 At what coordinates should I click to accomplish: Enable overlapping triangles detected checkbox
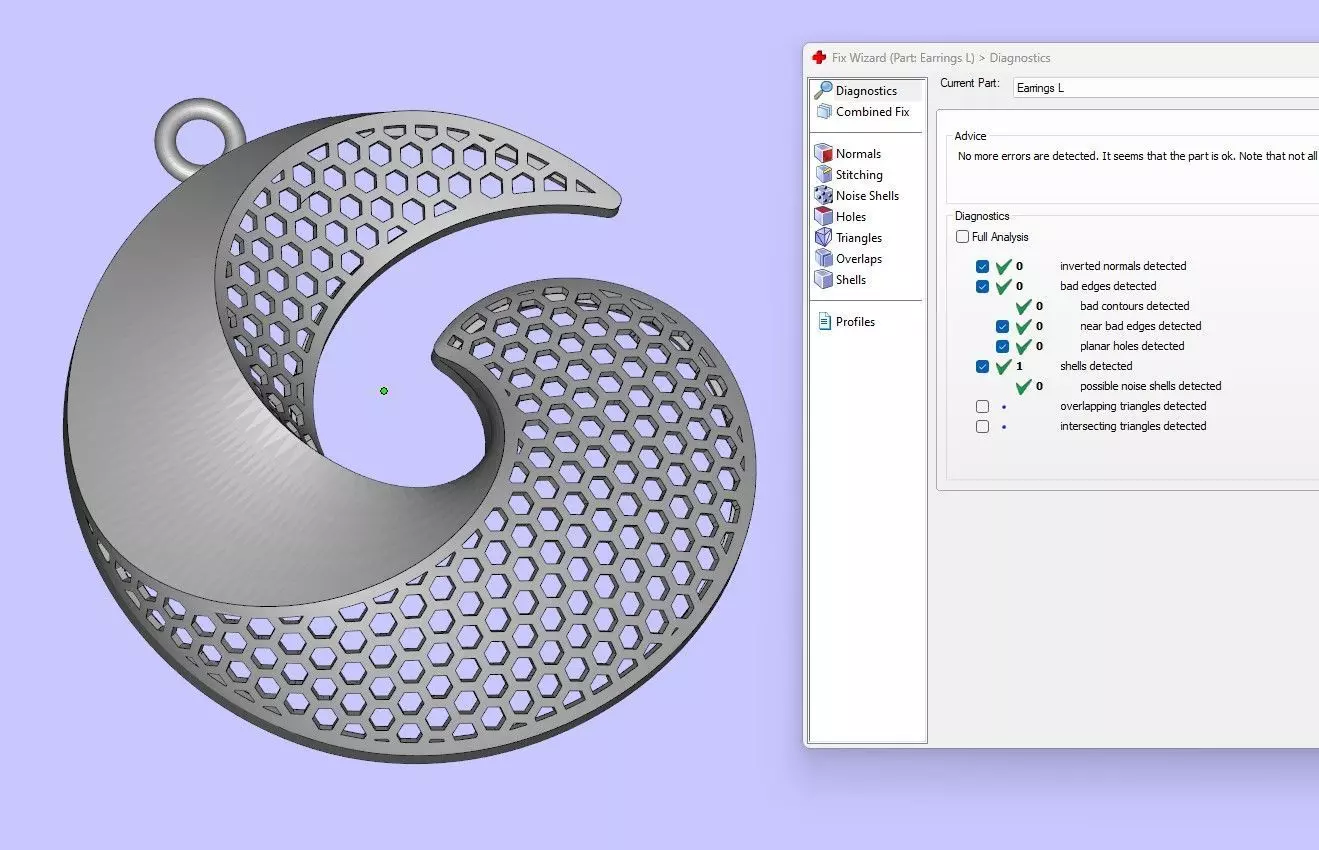982,407
